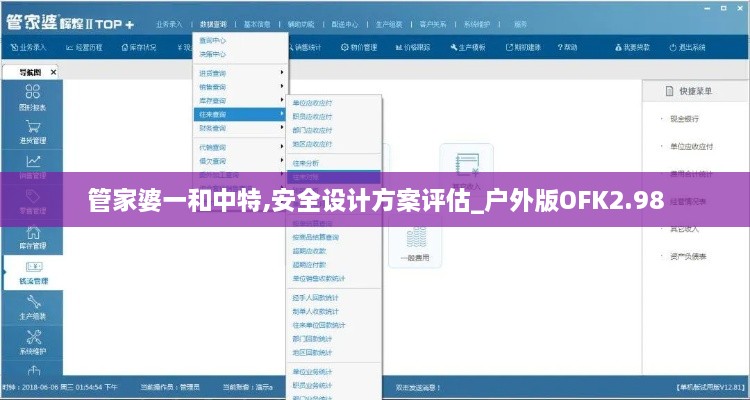
Task: Expand the 进货查询 submenu
Action: [240, 73]
